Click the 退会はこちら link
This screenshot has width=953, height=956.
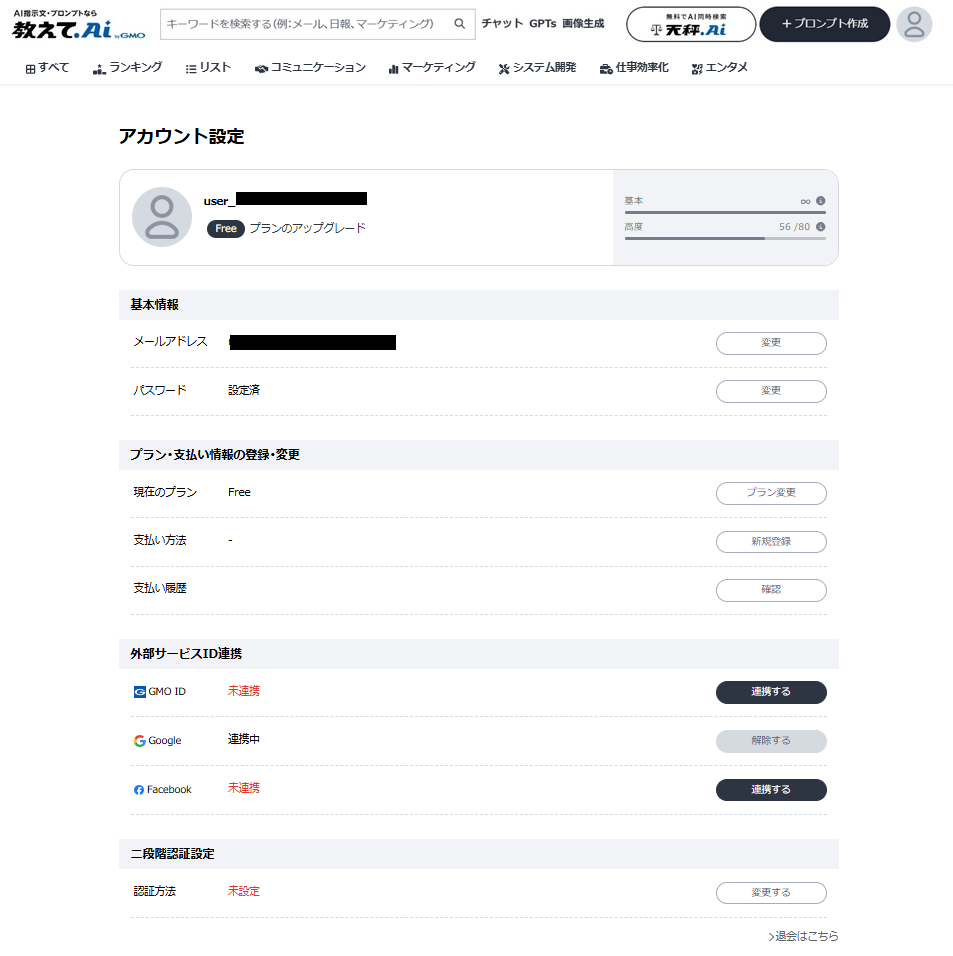[x=803, y=936]
